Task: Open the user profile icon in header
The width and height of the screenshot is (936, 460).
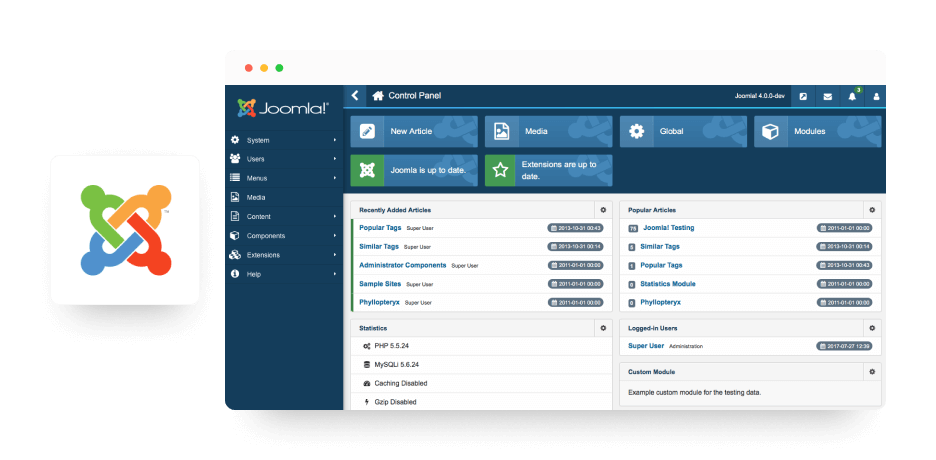Action: [876, 96]
